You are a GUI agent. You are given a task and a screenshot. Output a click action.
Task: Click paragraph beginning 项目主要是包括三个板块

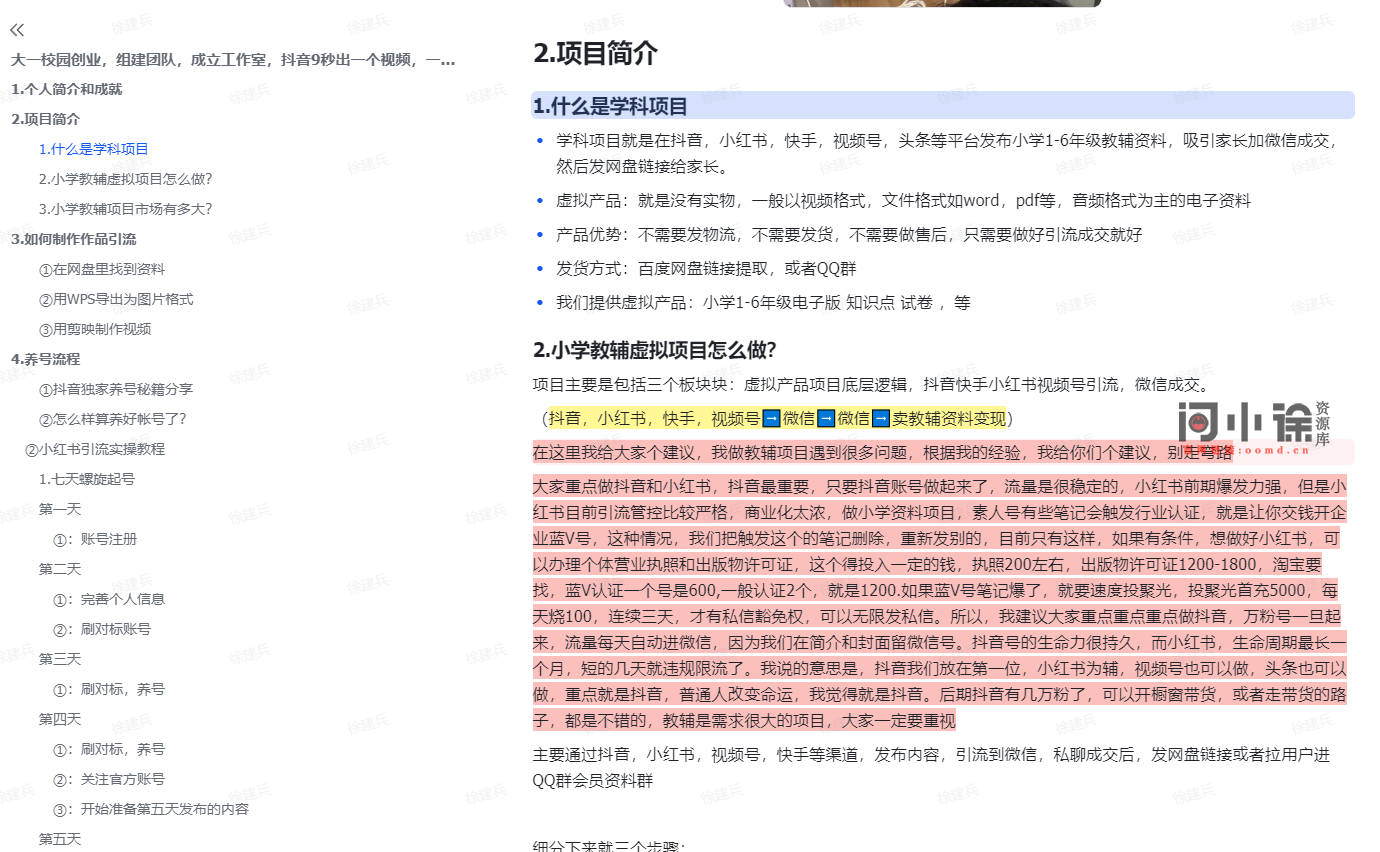(872, 384)
